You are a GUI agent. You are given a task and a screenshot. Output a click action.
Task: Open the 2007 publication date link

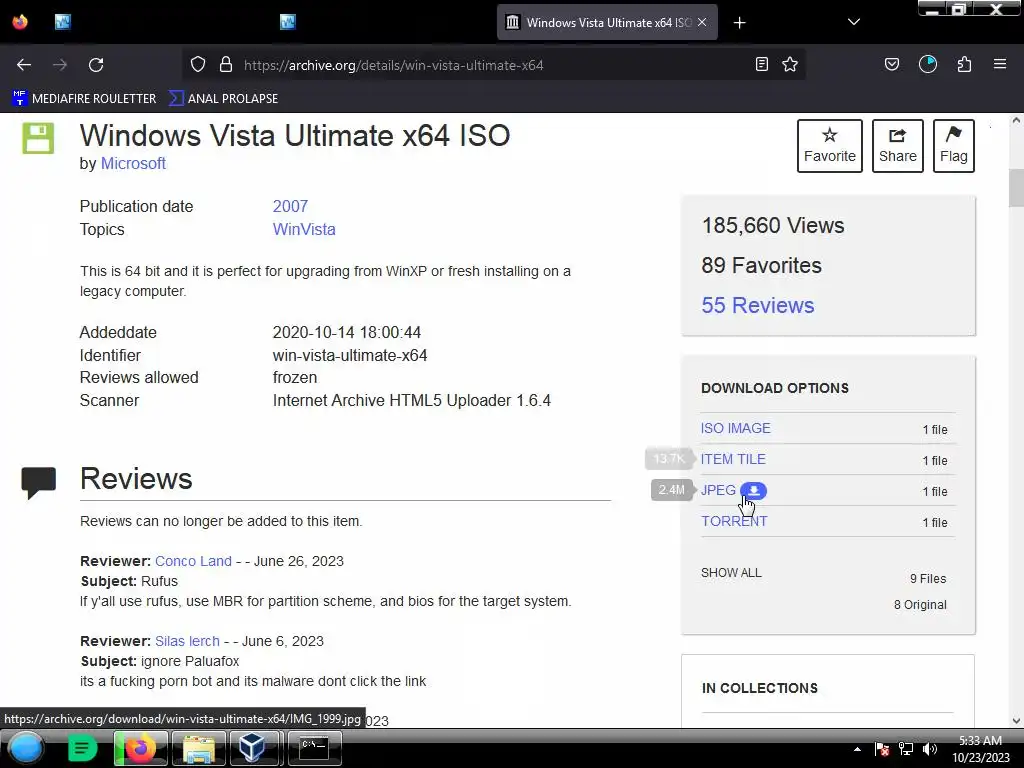(x=290, y=206)
